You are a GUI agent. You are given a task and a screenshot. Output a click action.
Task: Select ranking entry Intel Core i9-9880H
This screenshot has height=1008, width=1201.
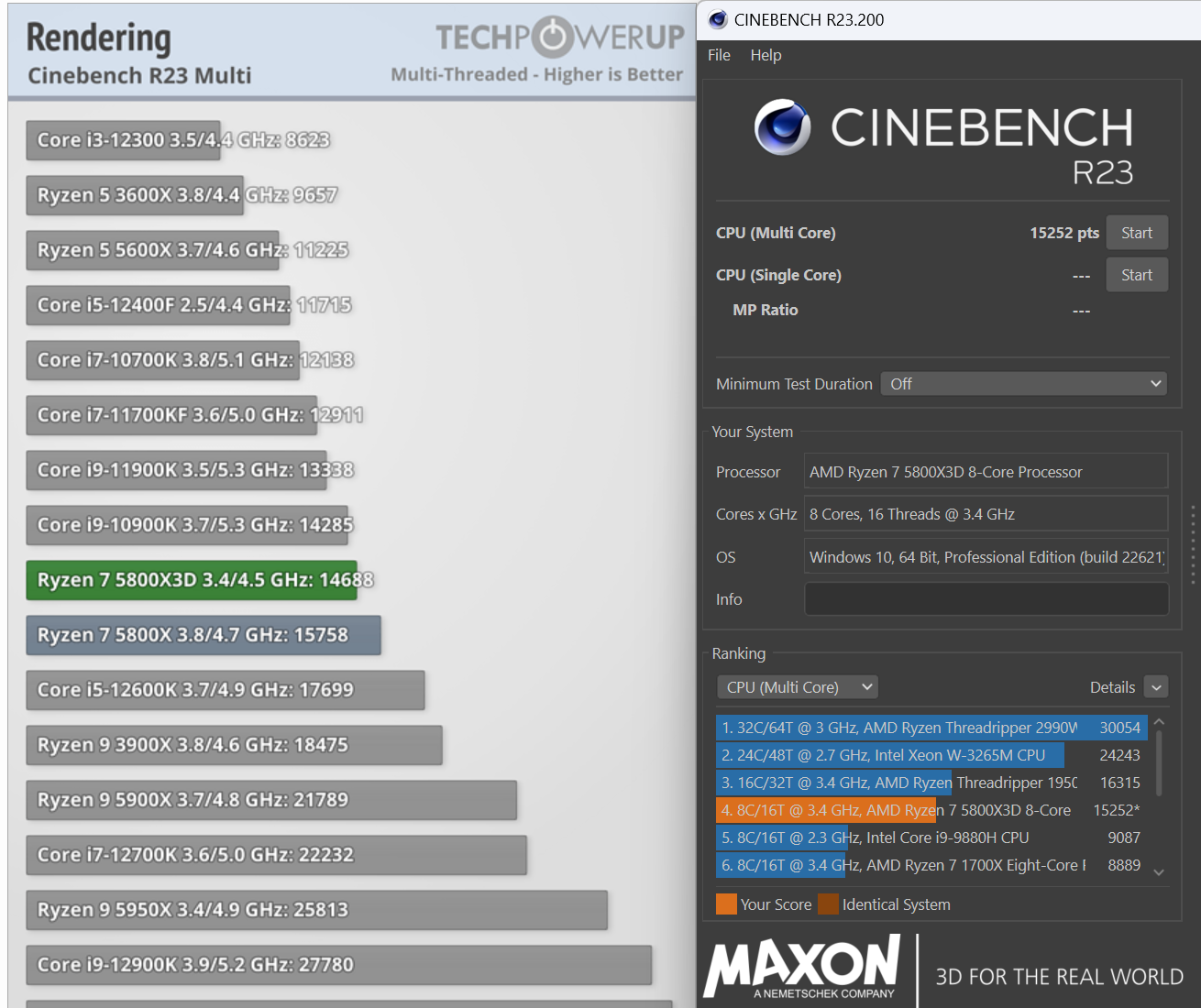click(x=931, y=838)
